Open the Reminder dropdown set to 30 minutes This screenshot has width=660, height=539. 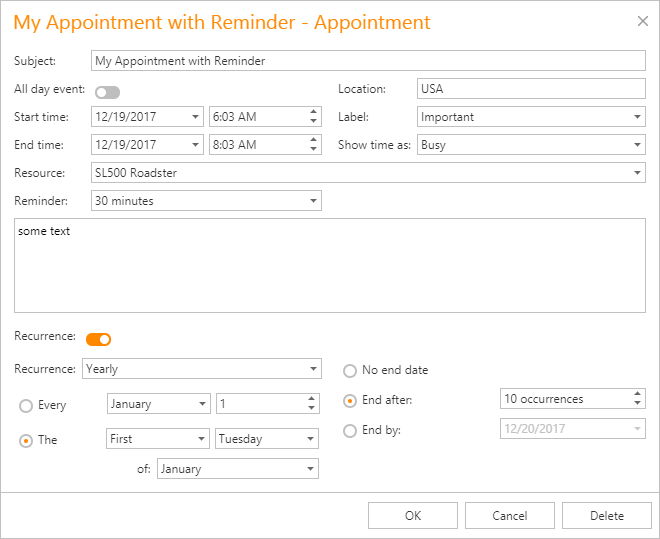point(313,201)
